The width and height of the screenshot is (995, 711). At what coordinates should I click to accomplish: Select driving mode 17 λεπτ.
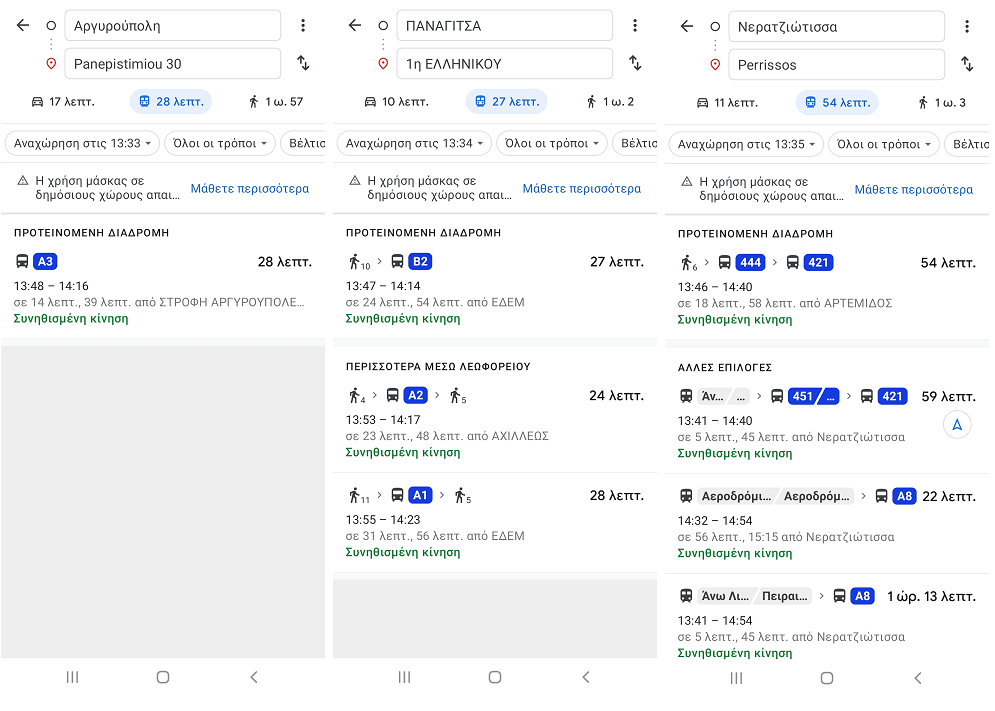[60, 102]
